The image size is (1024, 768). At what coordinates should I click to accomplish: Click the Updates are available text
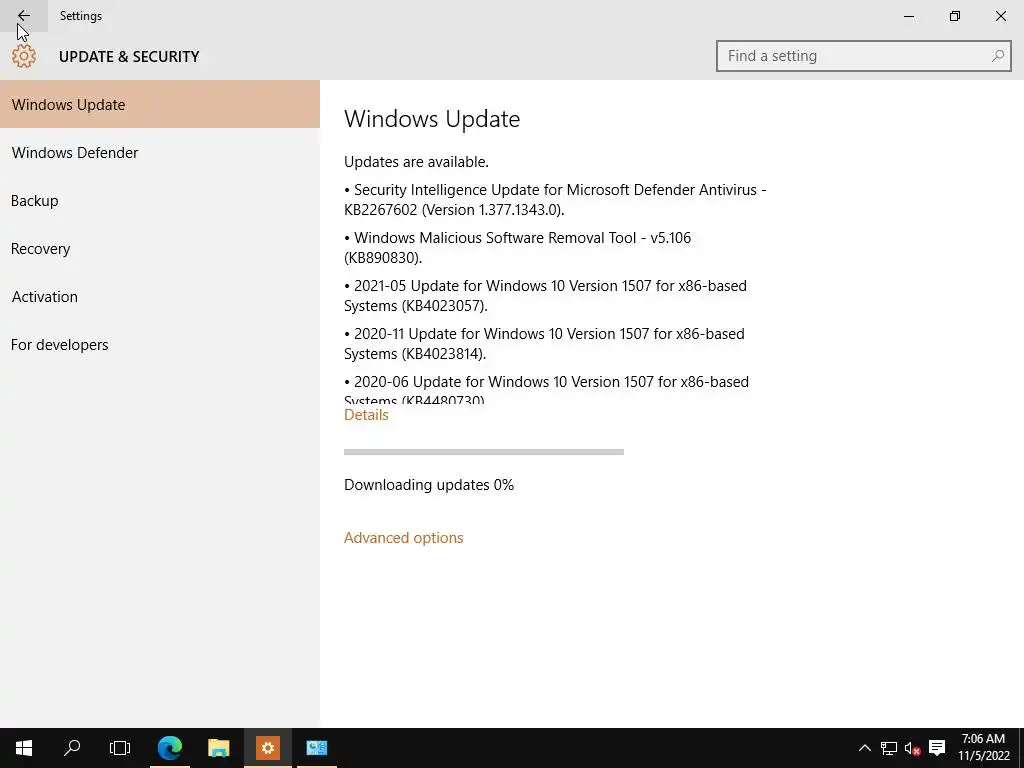click(417, 162)
